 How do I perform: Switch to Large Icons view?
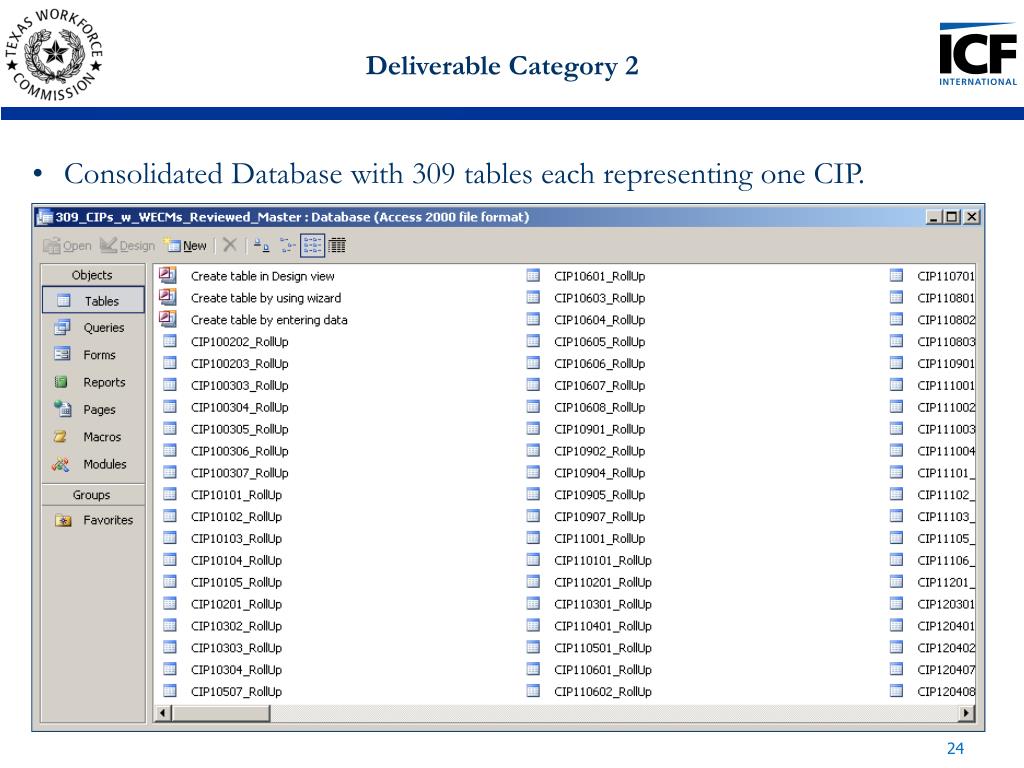pyautogui.click(x=261, y=246)
